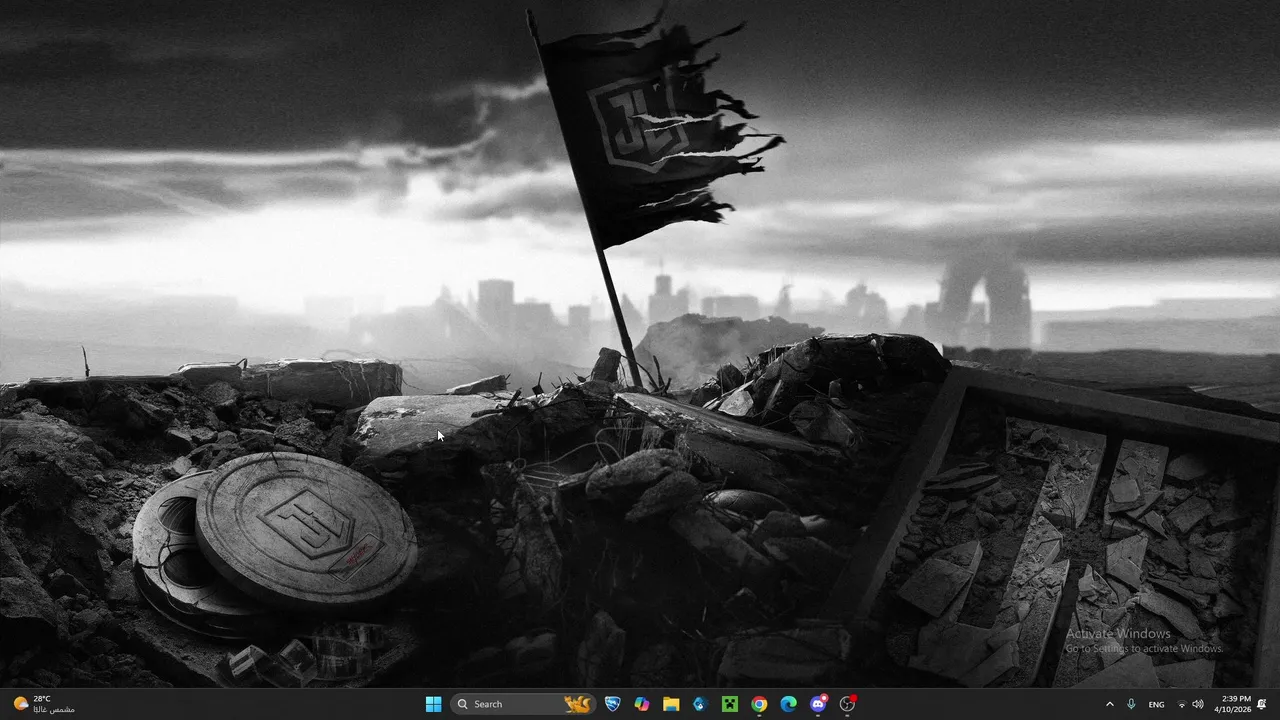The image size is (1280, 720).
Task: Open File Explorer from the taskbar
Action: pyautogui.click(x=671, y=704)
